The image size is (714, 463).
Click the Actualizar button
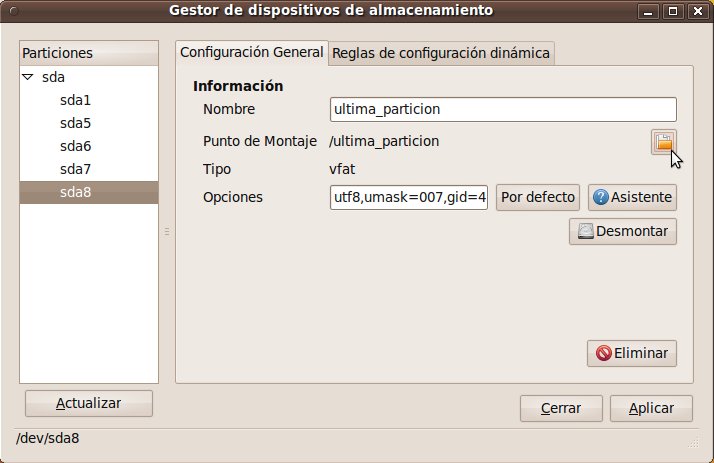pos(89,403)
